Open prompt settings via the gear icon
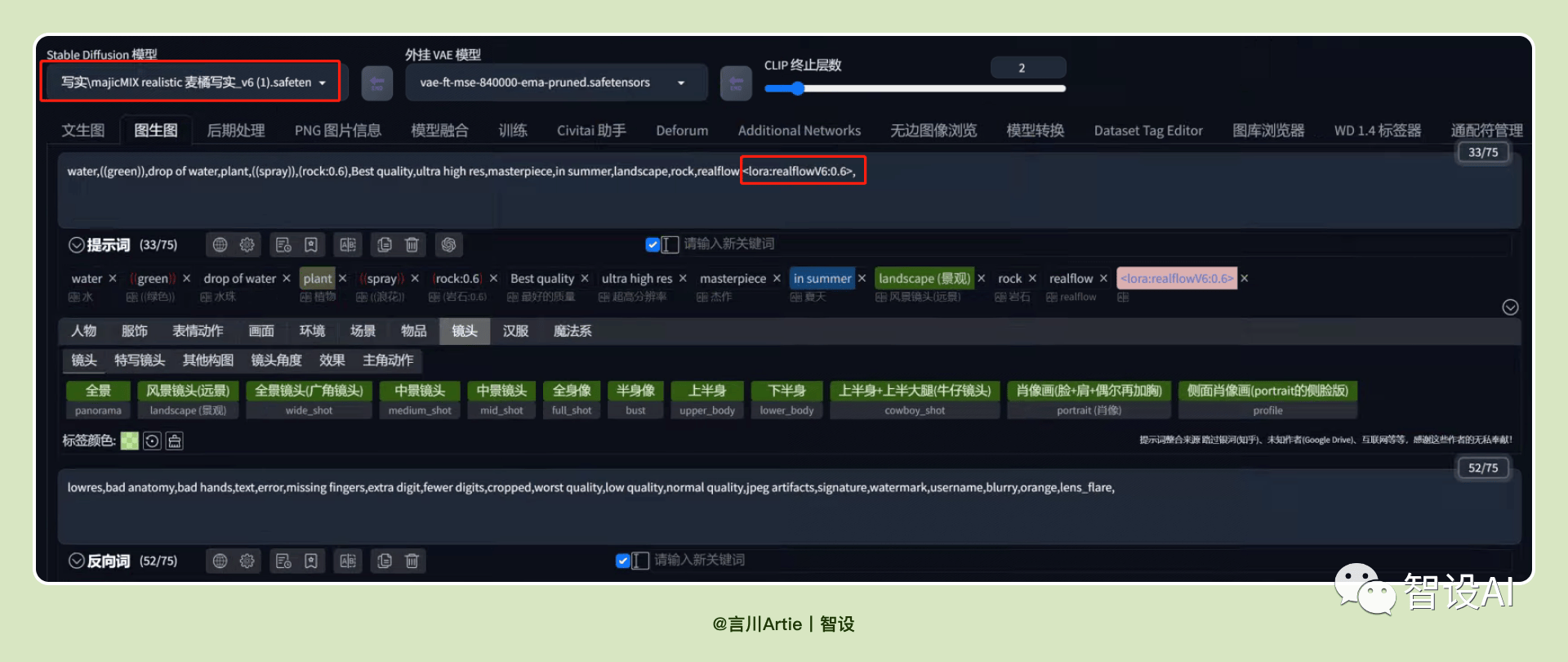This screenshot has height=662, width=1568. [247, 244]
